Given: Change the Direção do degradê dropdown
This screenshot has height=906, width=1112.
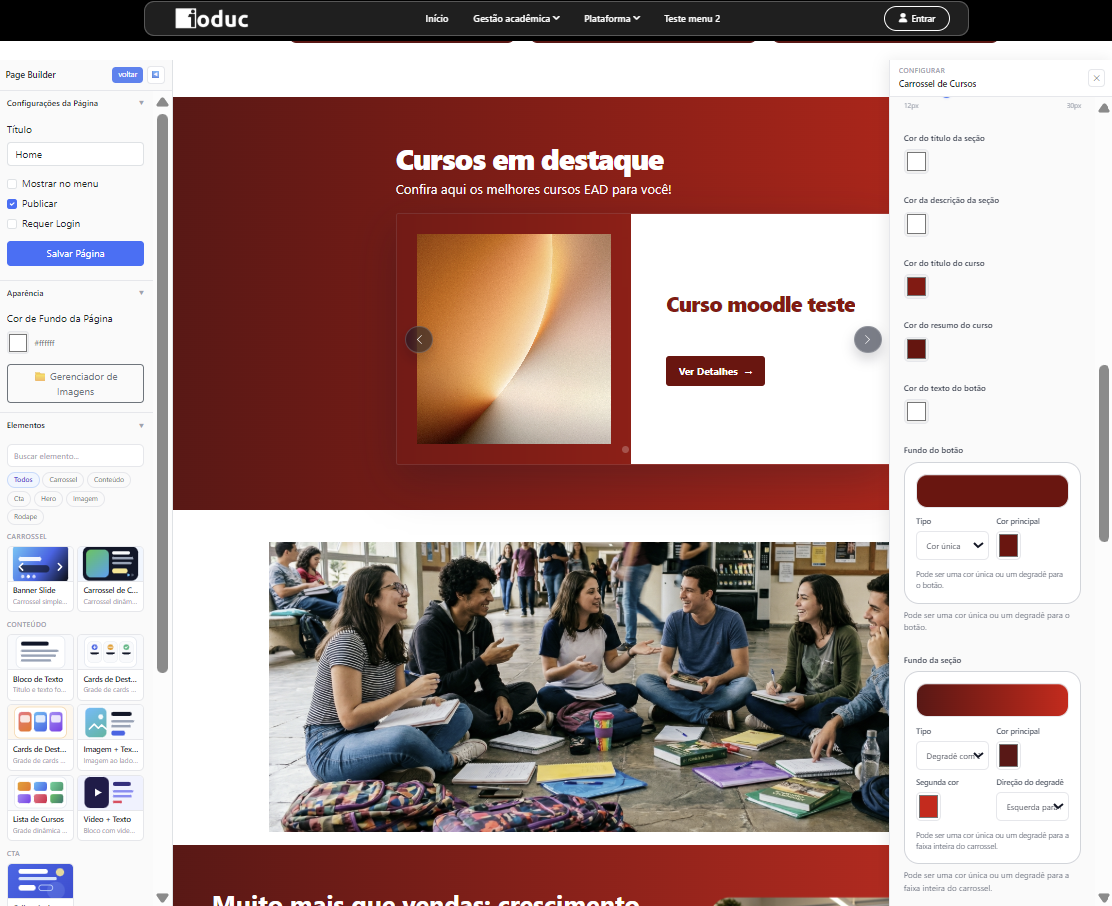Looking at the screenshot, I should pos(1032,806).
